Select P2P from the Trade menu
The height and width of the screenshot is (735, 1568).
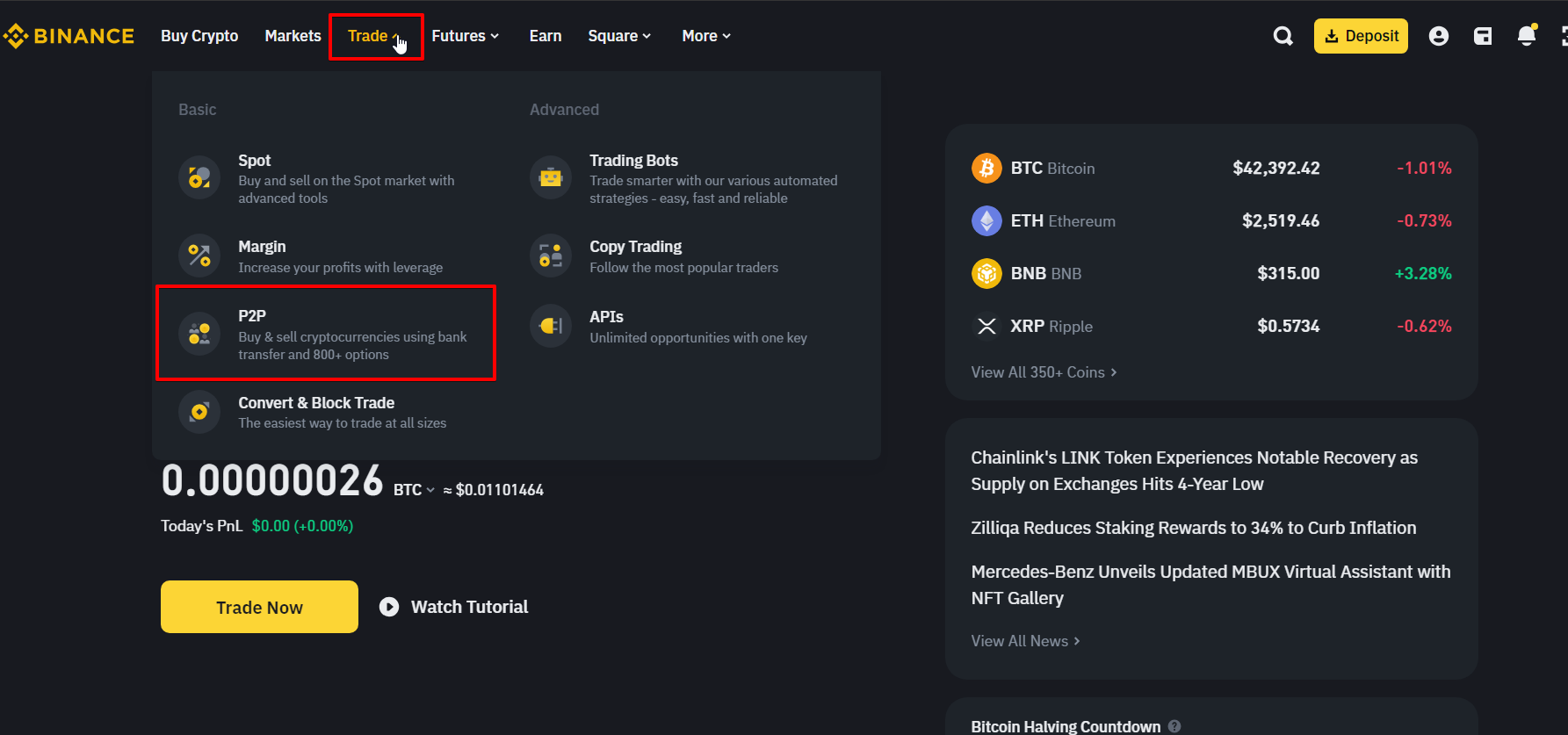tap(326, 333)
